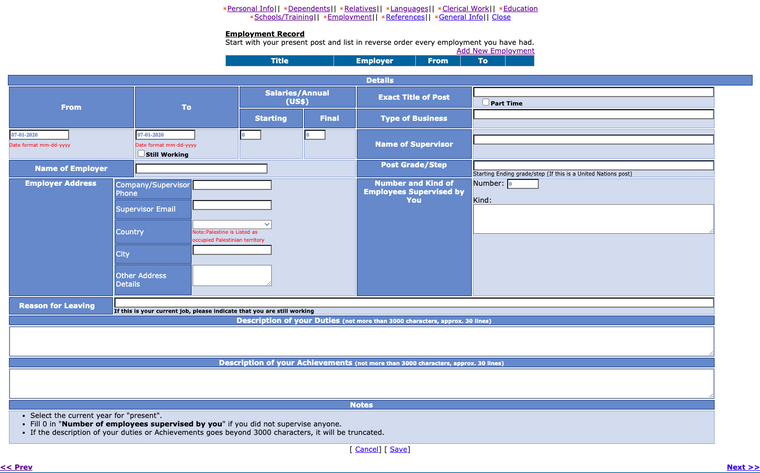
Task: Open the Education section link
Action: click(x=520, y=8)
